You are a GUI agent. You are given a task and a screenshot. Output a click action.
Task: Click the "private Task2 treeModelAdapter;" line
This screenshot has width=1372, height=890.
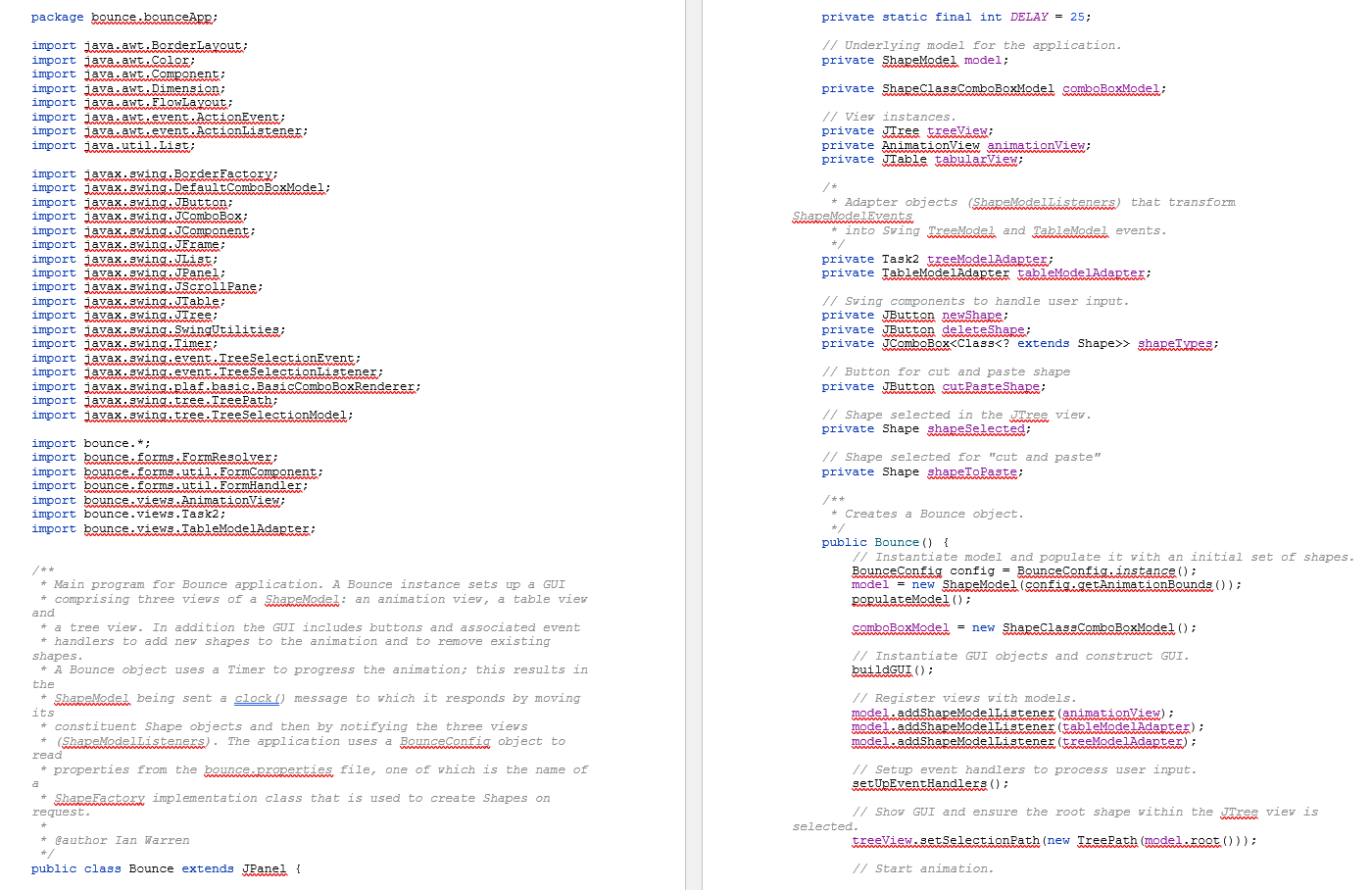pos(938,259)
